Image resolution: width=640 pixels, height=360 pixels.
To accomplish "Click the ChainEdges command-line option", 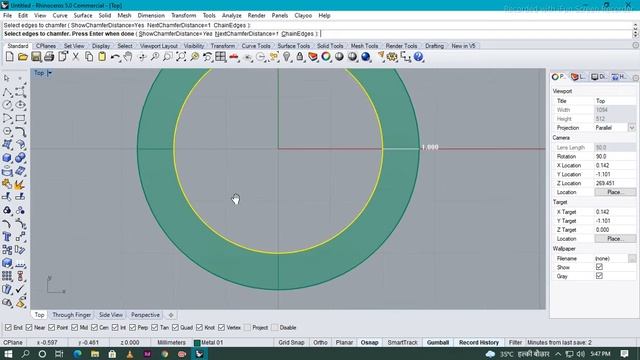I will coord(298,33).
